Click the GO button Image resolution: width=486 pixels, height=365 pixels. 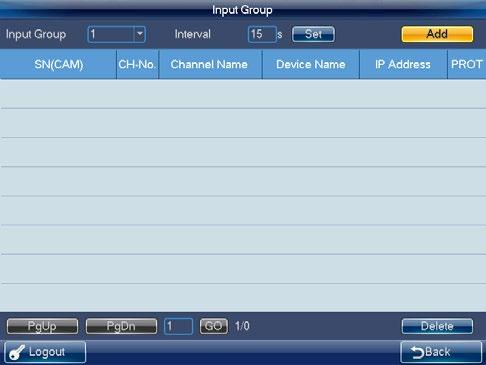tap(214, 326)
